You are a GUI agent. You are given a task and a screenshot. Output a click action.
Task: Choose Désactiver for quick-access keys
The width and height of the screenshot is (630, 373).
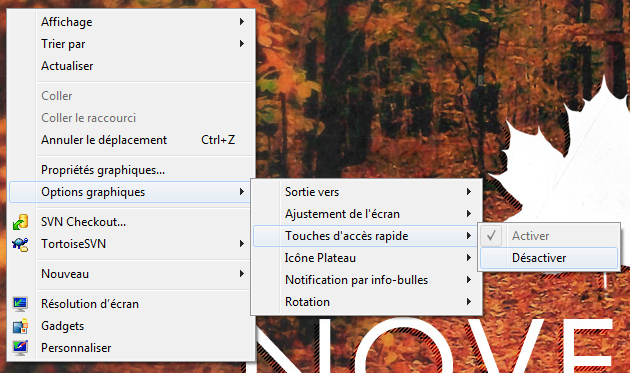pos(549,258)
